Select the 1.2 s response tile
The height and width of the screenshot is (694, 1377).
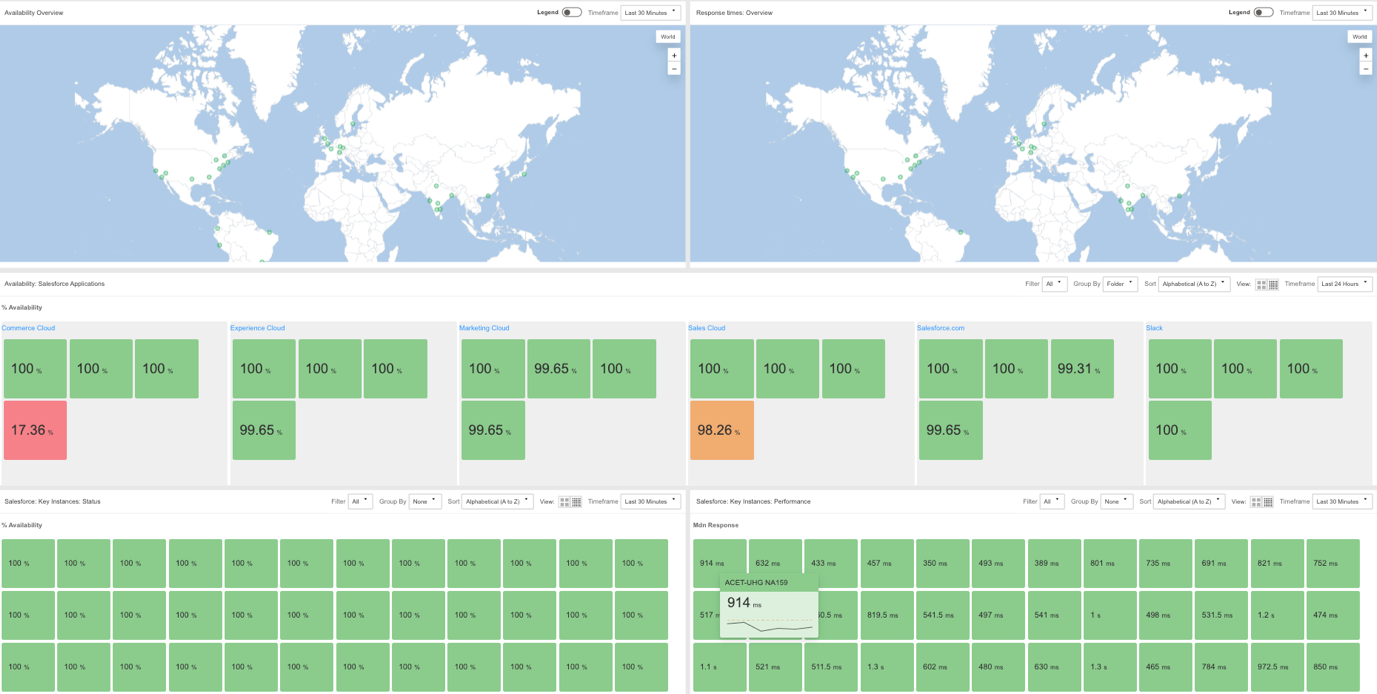pyautogui.click(x=1278, y=615)
